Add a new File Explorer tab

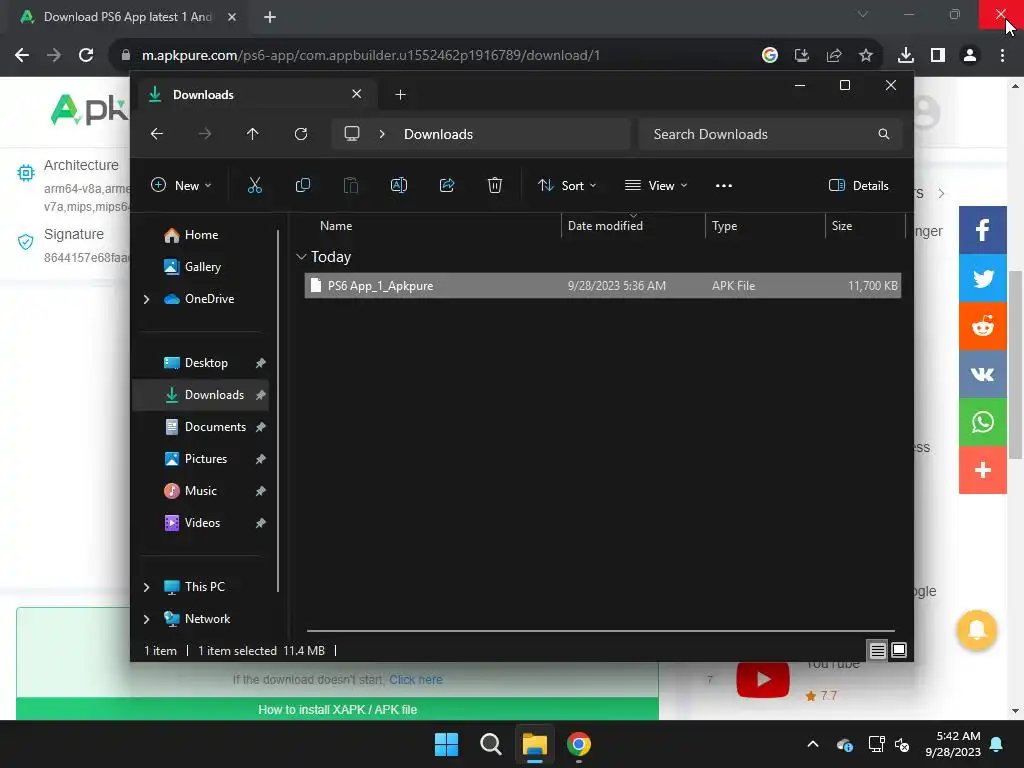400,95
